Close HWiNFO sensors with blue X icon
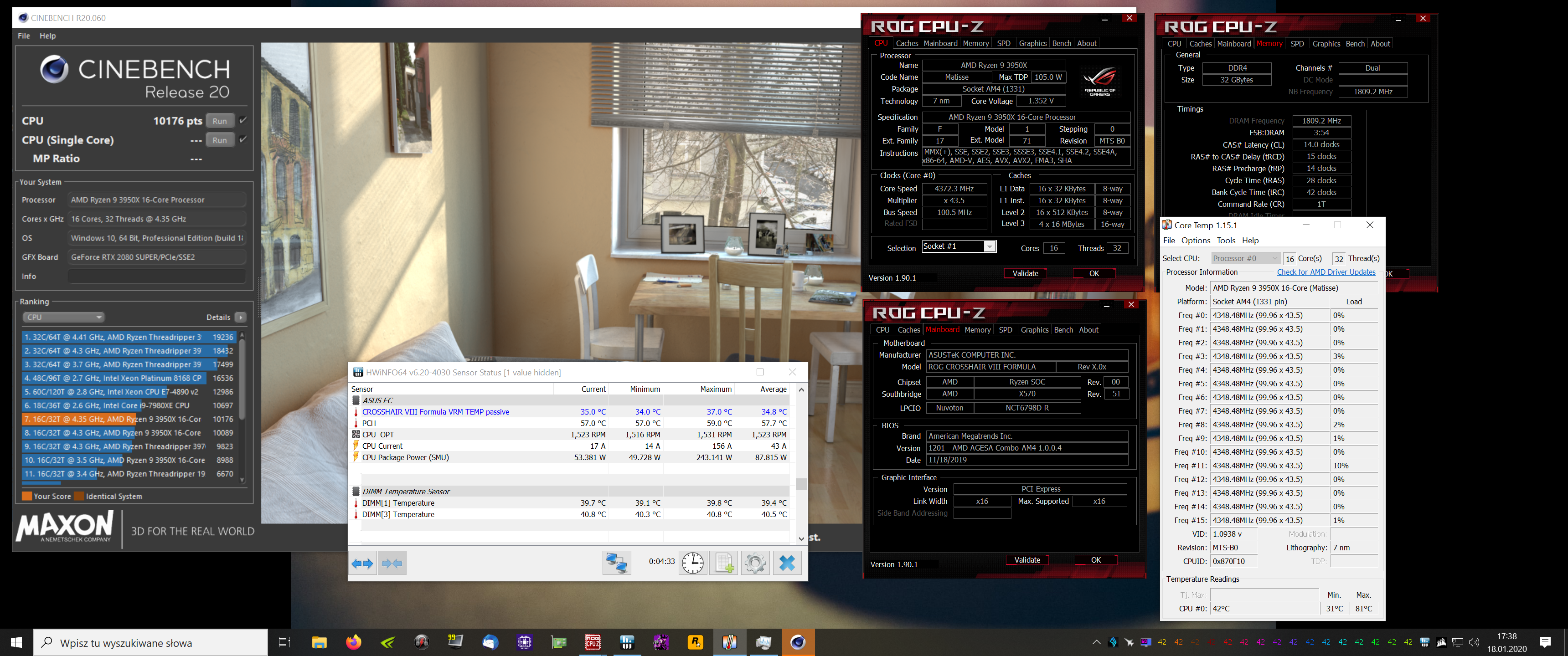Screen dimensions: 1568x656 pyautogui.click(x=787, y=563)
